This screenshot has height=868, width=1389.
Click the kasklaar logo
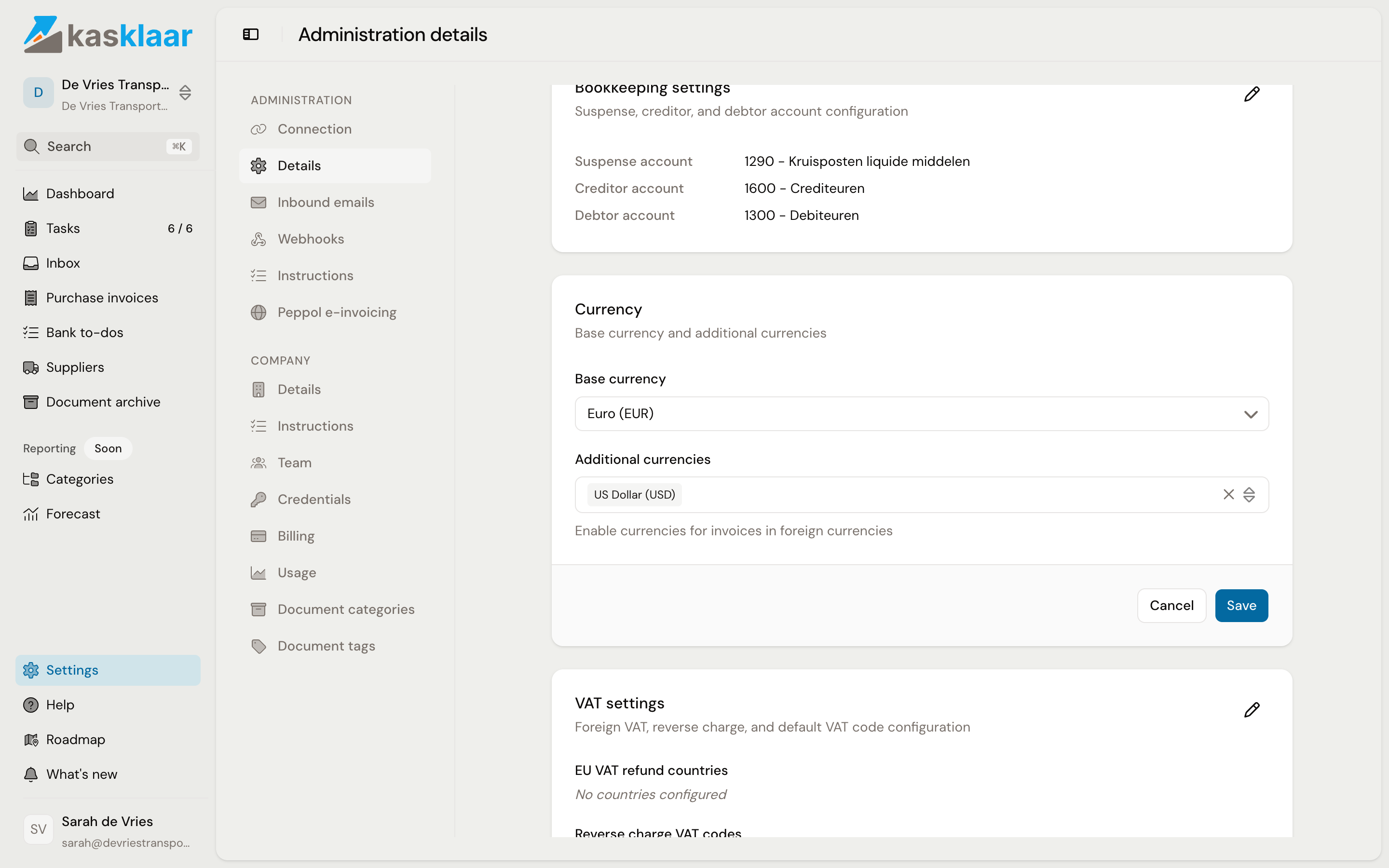108,34
